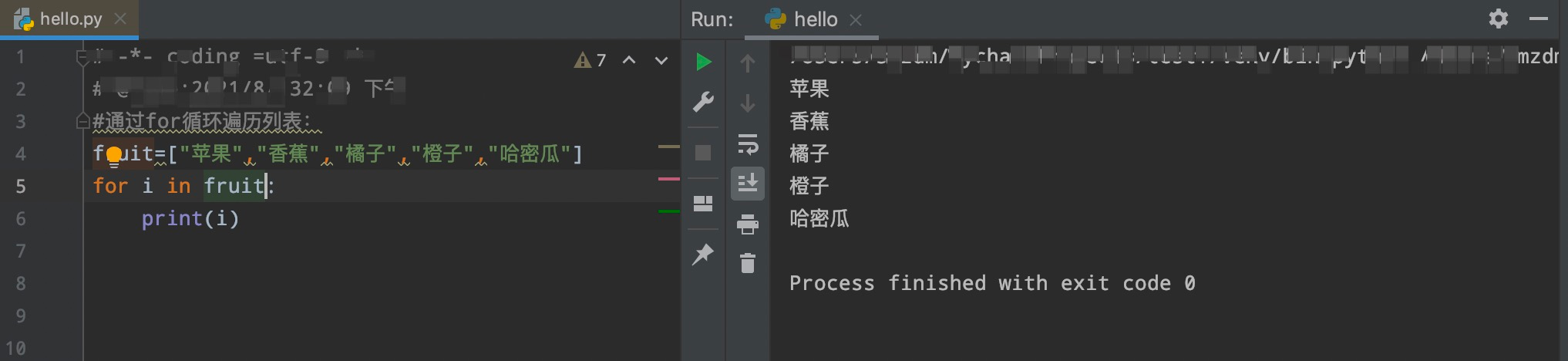Click the warning indicator showing 7 problems
This screenshot has width=1568, height=361.
click(591, 60)
